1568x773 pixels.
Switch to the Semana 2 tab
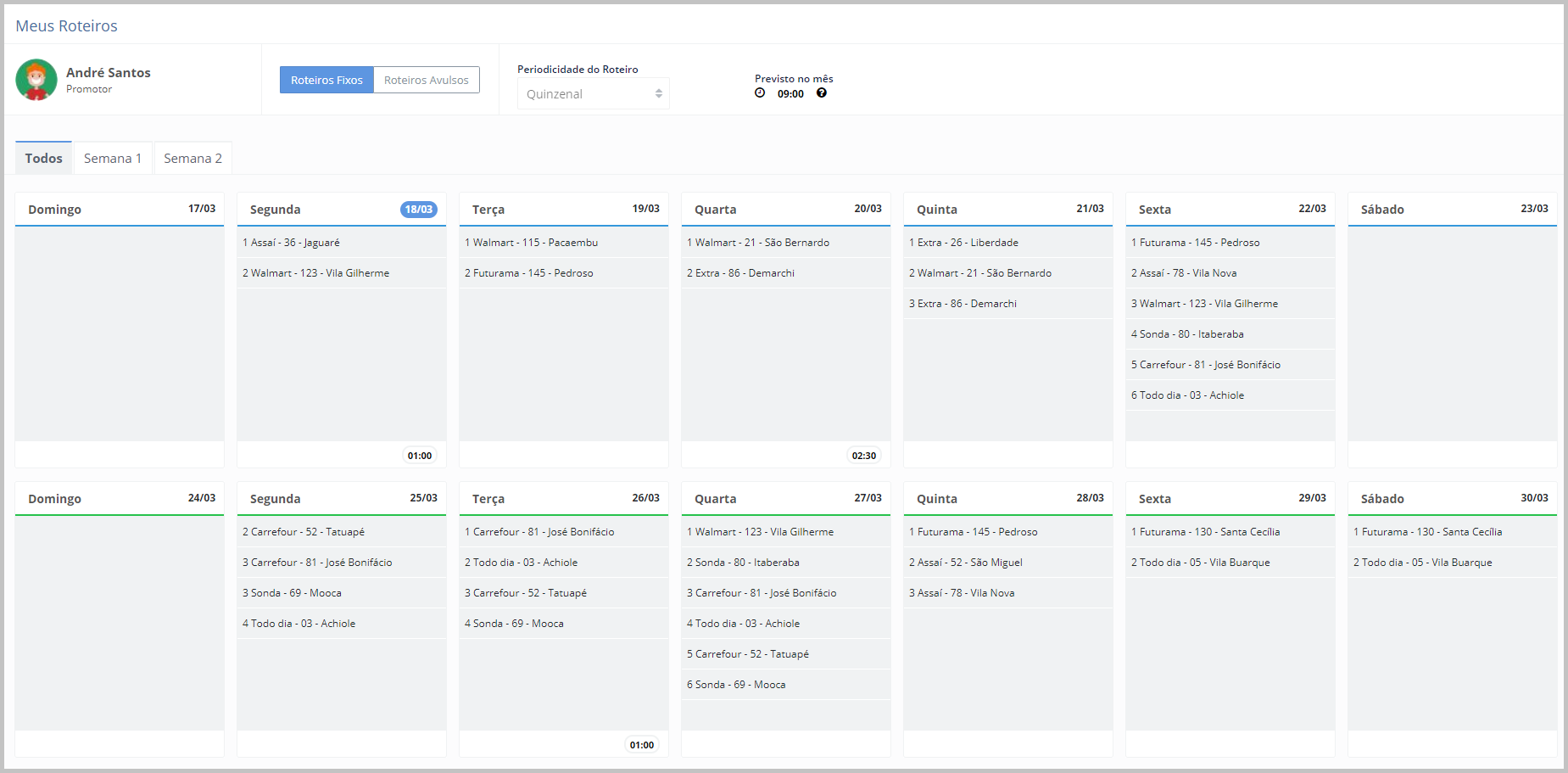point(193,159)
